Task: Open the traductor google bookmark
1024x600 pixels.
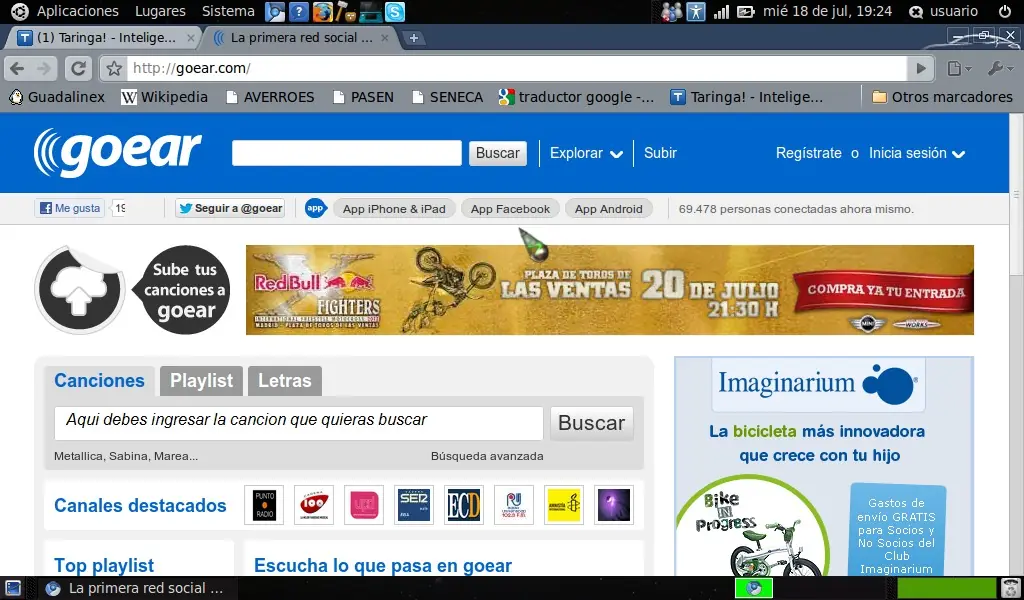Action: (576, 97)
